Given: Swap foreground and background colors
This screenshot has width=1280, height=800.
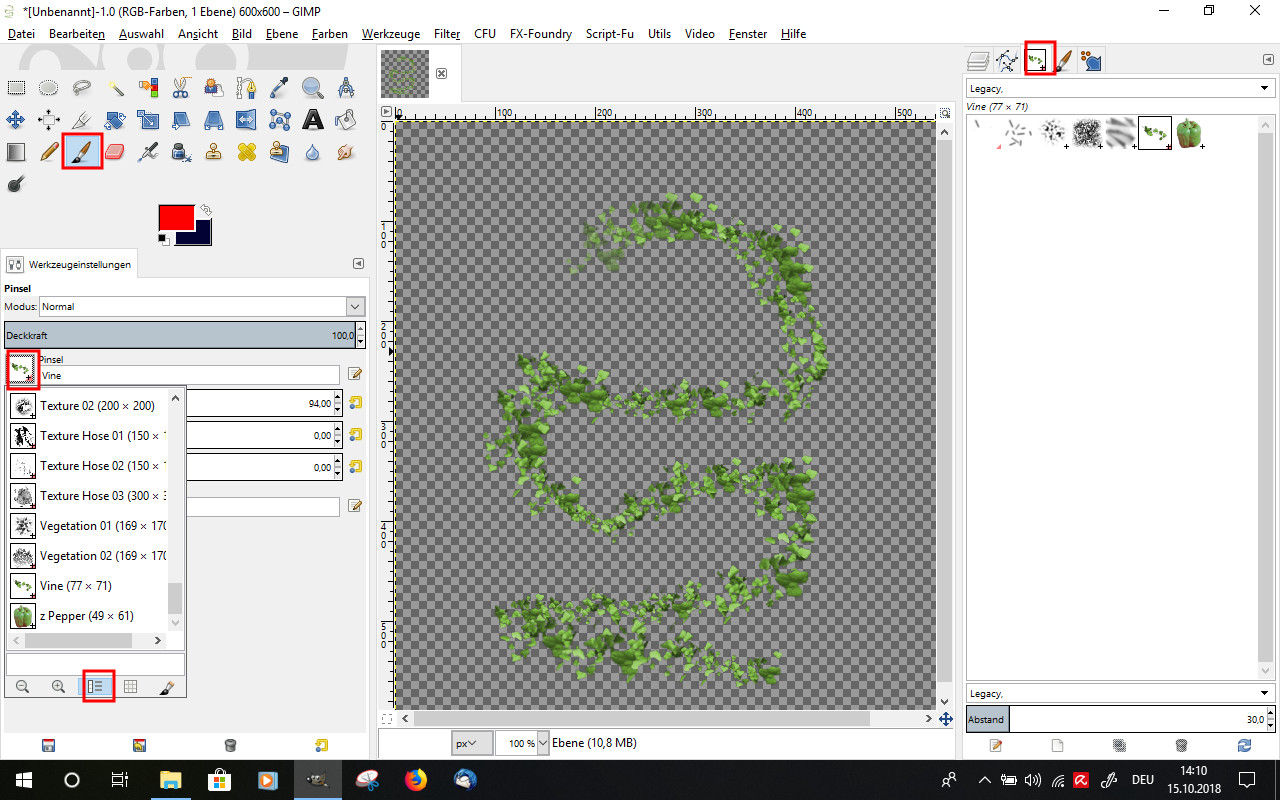Looking at the screenshot, I should (206, 210).
